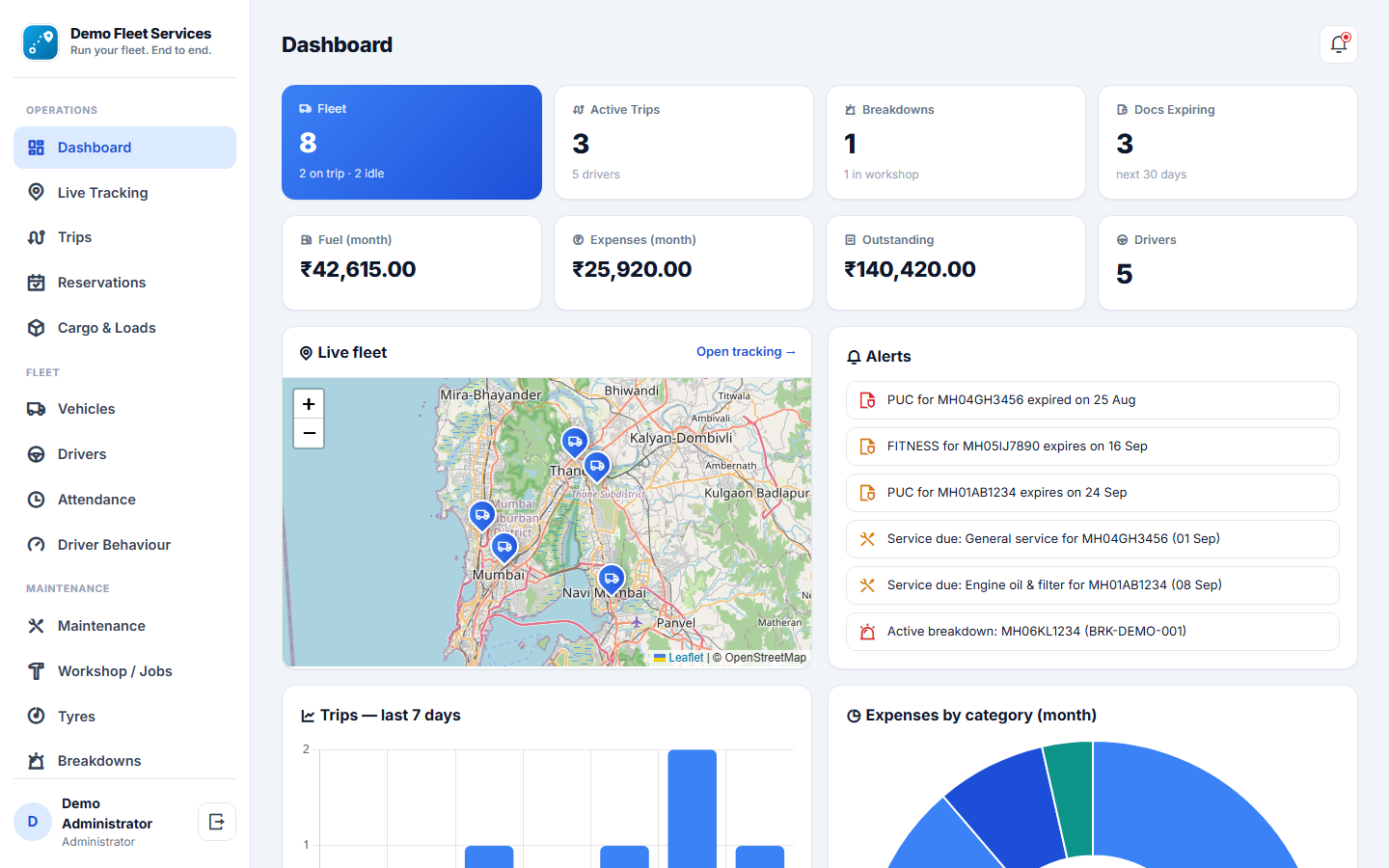Click the Demo Fleet Services logo icon

point(41,42)
